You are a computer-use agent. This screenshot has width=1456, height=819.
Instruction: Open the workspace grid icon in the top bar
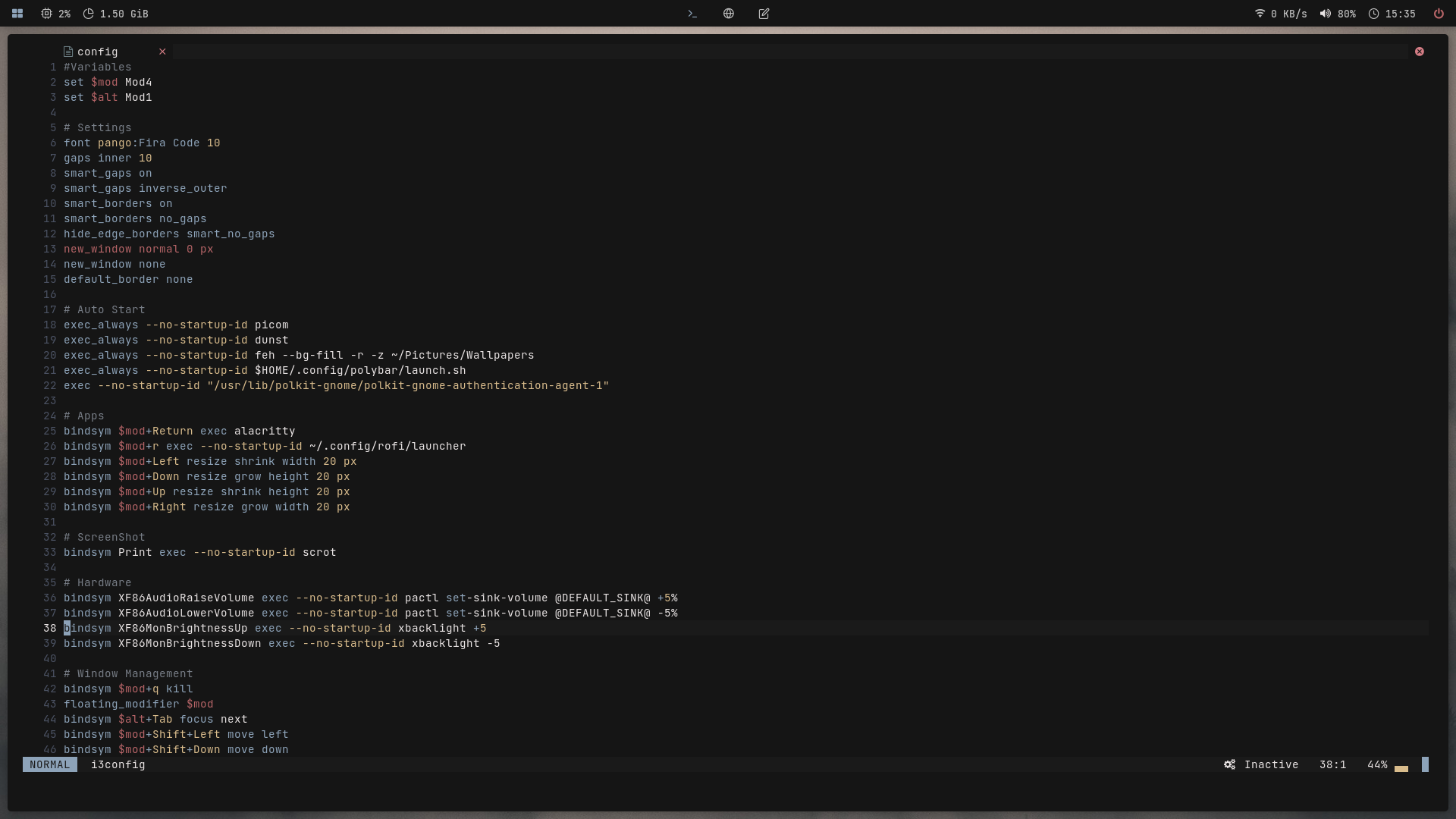(17, 14)
